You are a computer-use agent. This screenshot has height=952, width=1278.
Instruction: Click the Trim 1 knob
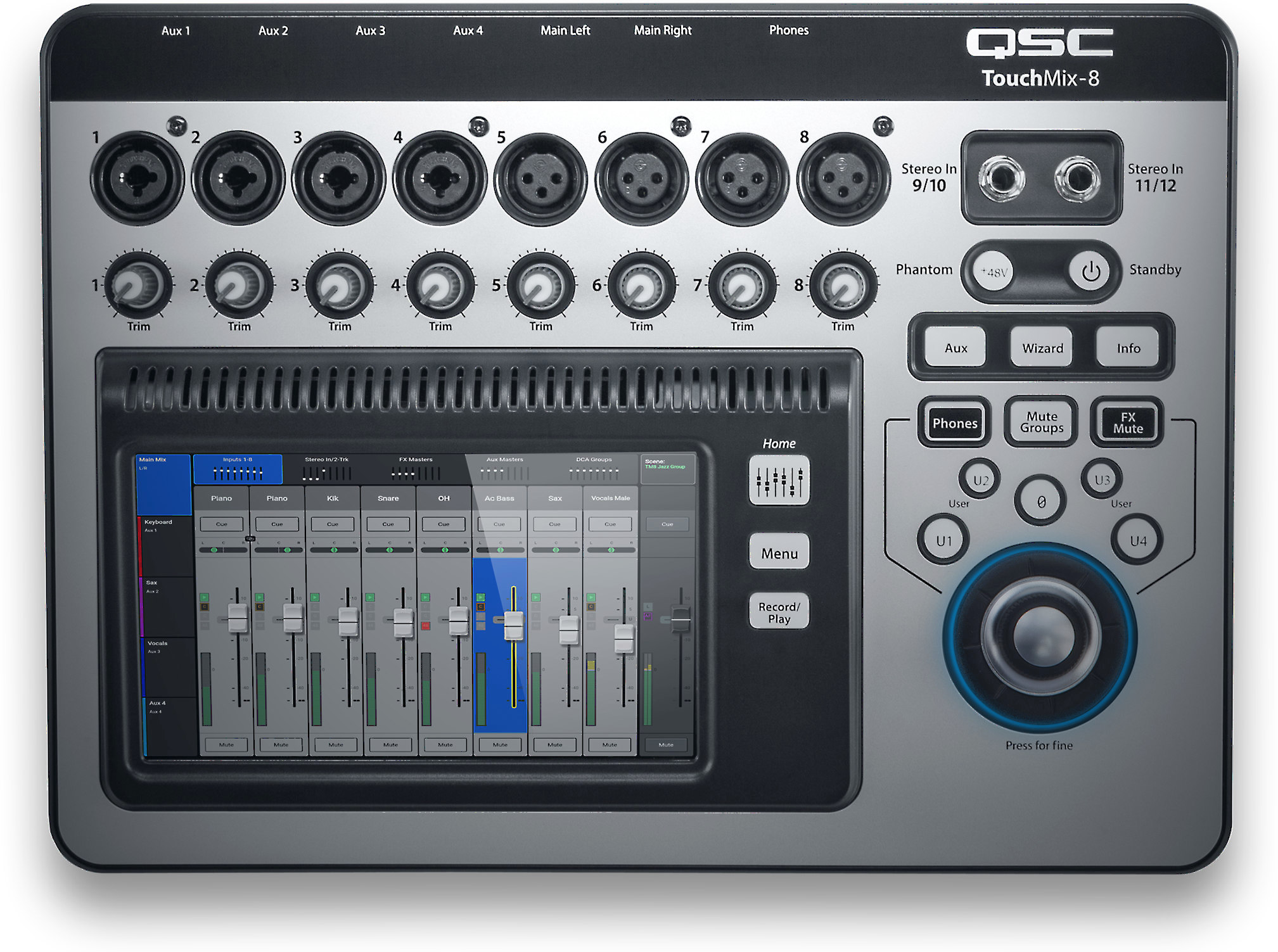point(137,285)
